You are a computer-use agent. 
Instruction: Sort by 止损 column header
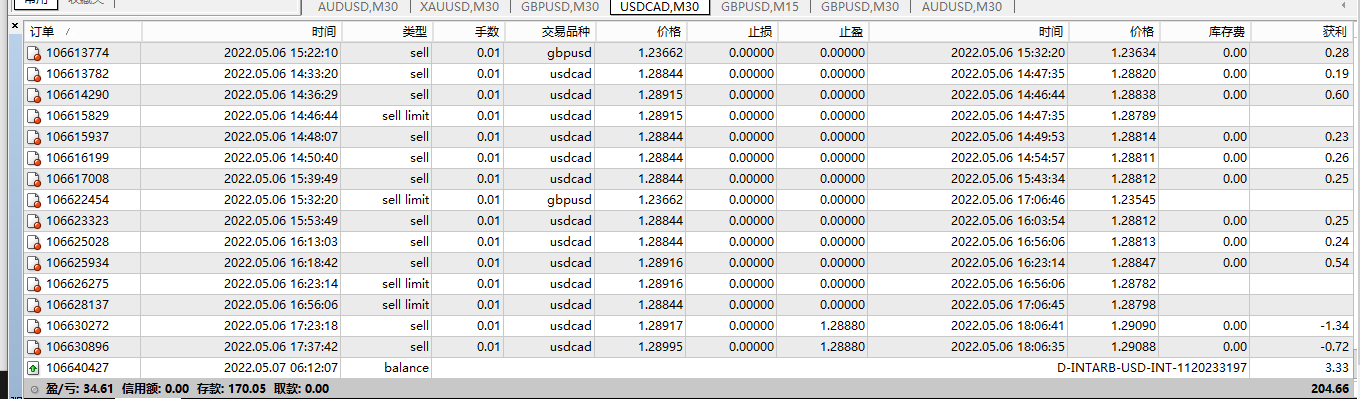pos(732,33)
